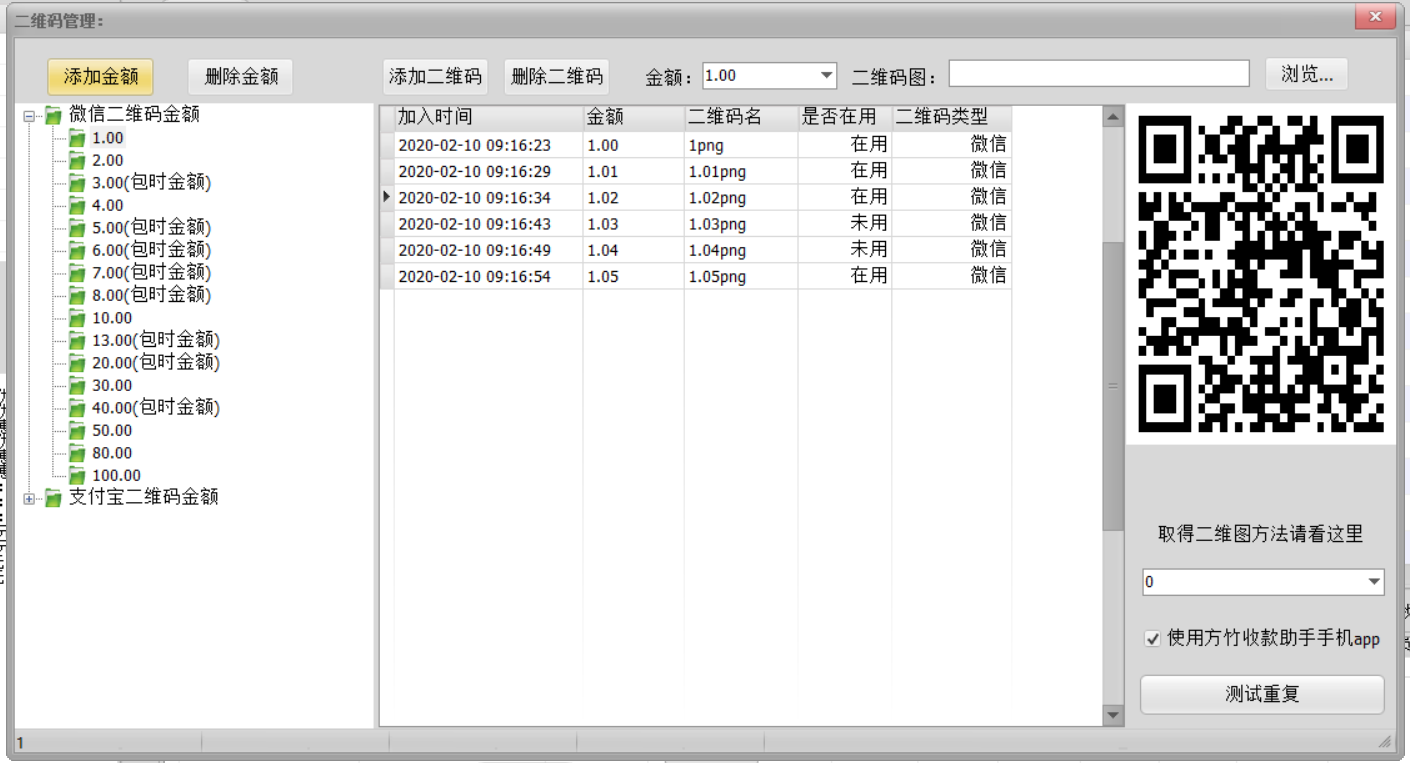
Task: Click folder icon of 微信二维码金额 node
Action: click(x=53, y=116)
